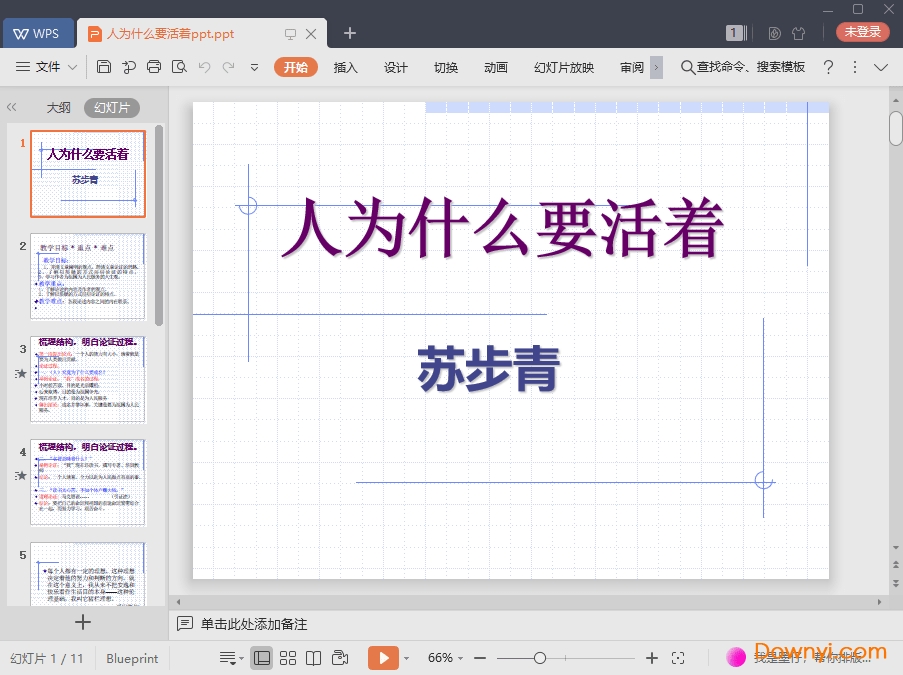This screenshot has width=903, height=675.
Task: Click the 未登录 login button
Action: 861,31
